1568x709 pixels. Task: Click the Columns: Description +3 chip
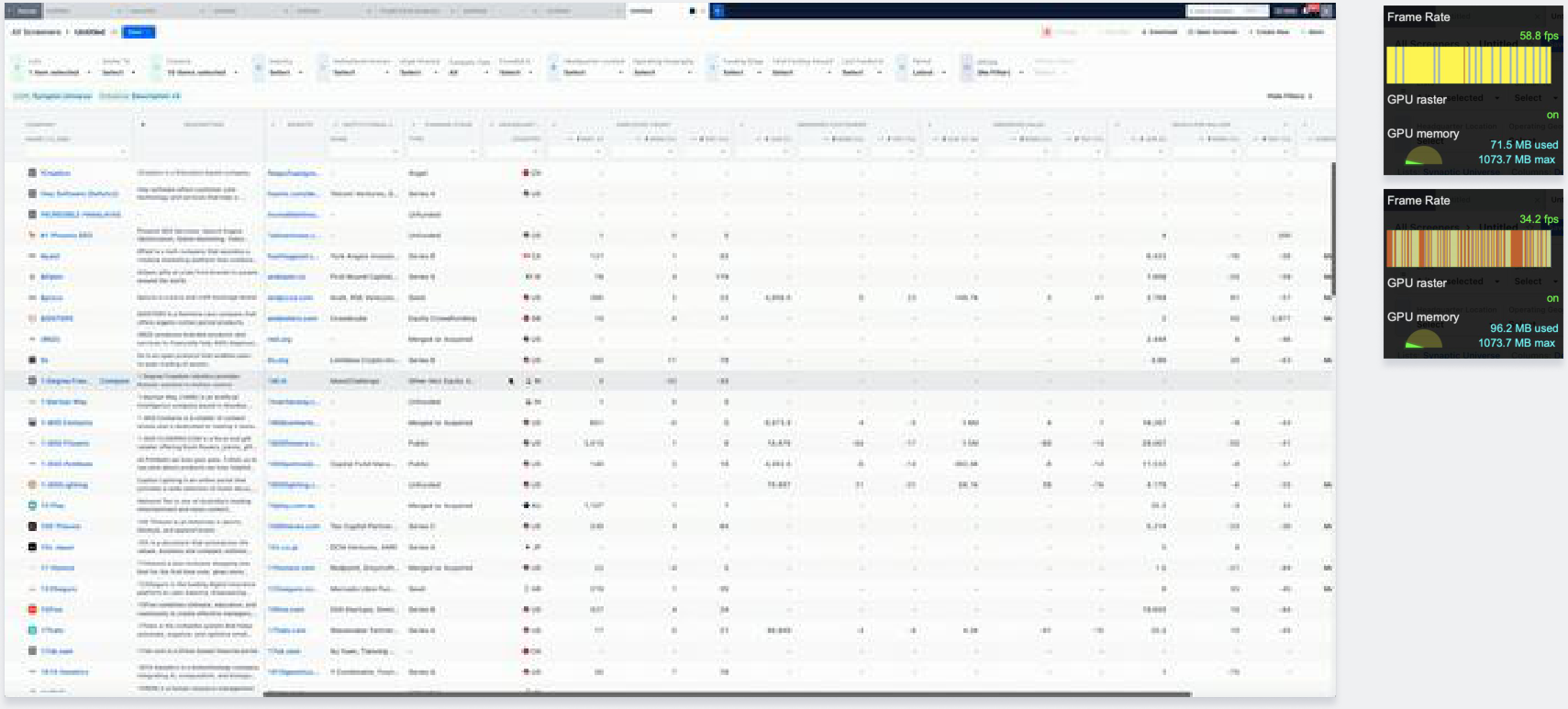139,95
